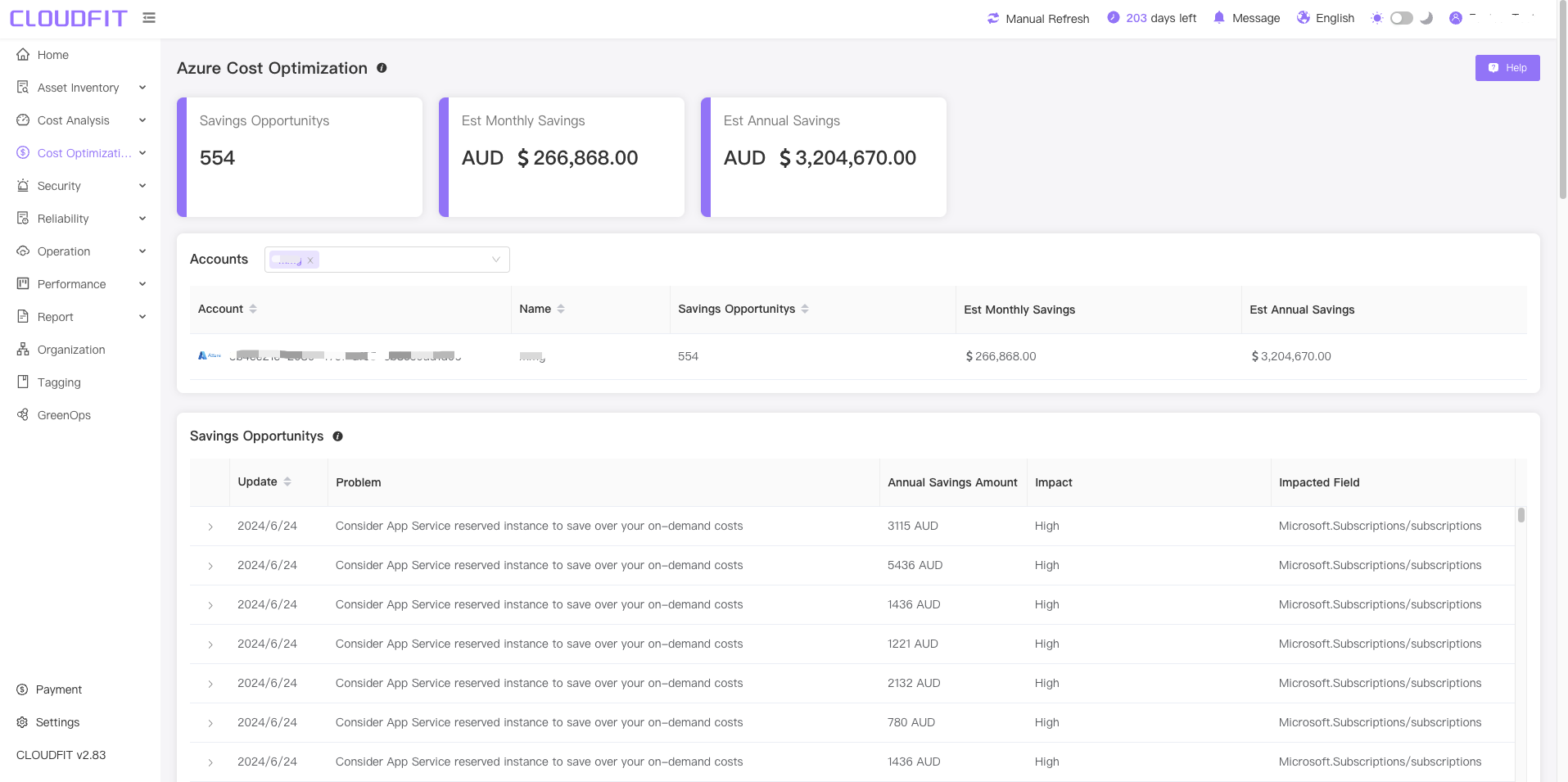Viewport: 1568px width, 782px height.
Task: Click the Azure account logo in table
Action: coord(210,355)
